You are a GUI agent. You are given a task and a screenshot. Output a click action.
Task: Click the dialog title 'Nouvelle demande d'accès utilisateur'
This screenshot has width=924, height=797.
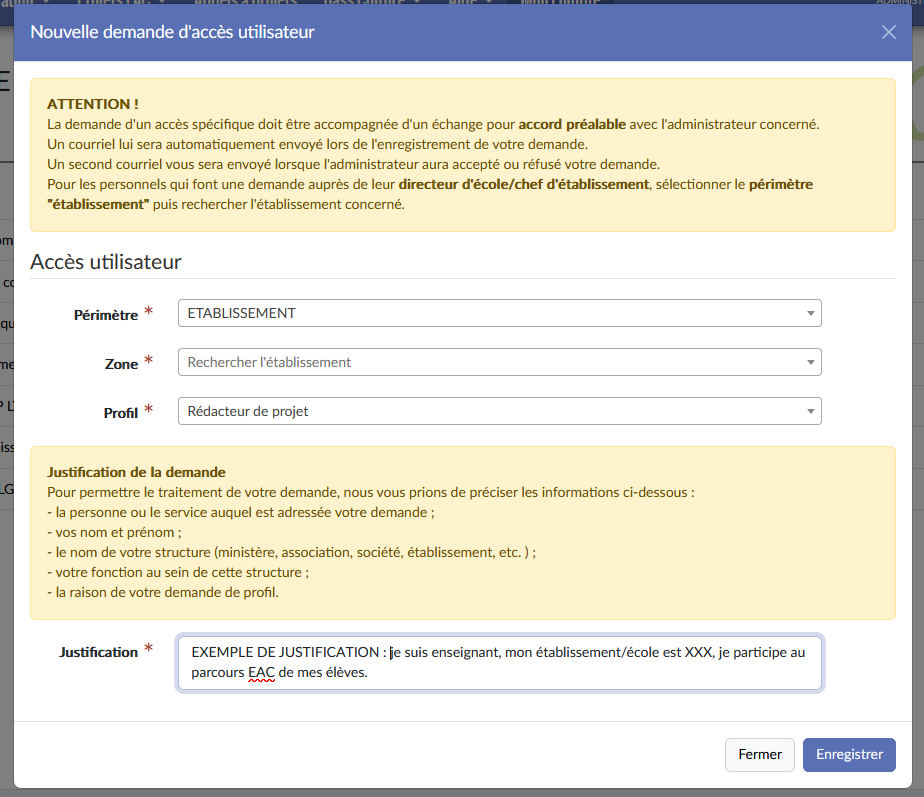tap(172, 32)
